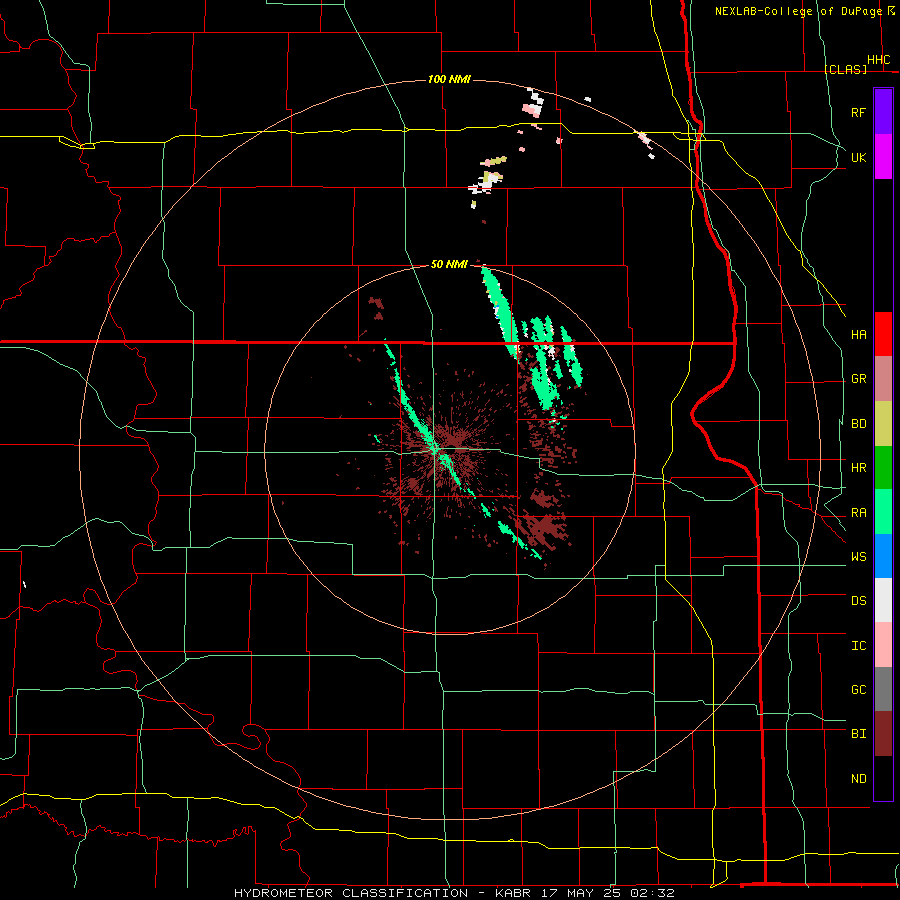This screenshot has height=900, width=900.
Task: Click the 50 NMI range ring label
Action: [x=449, y=264]
